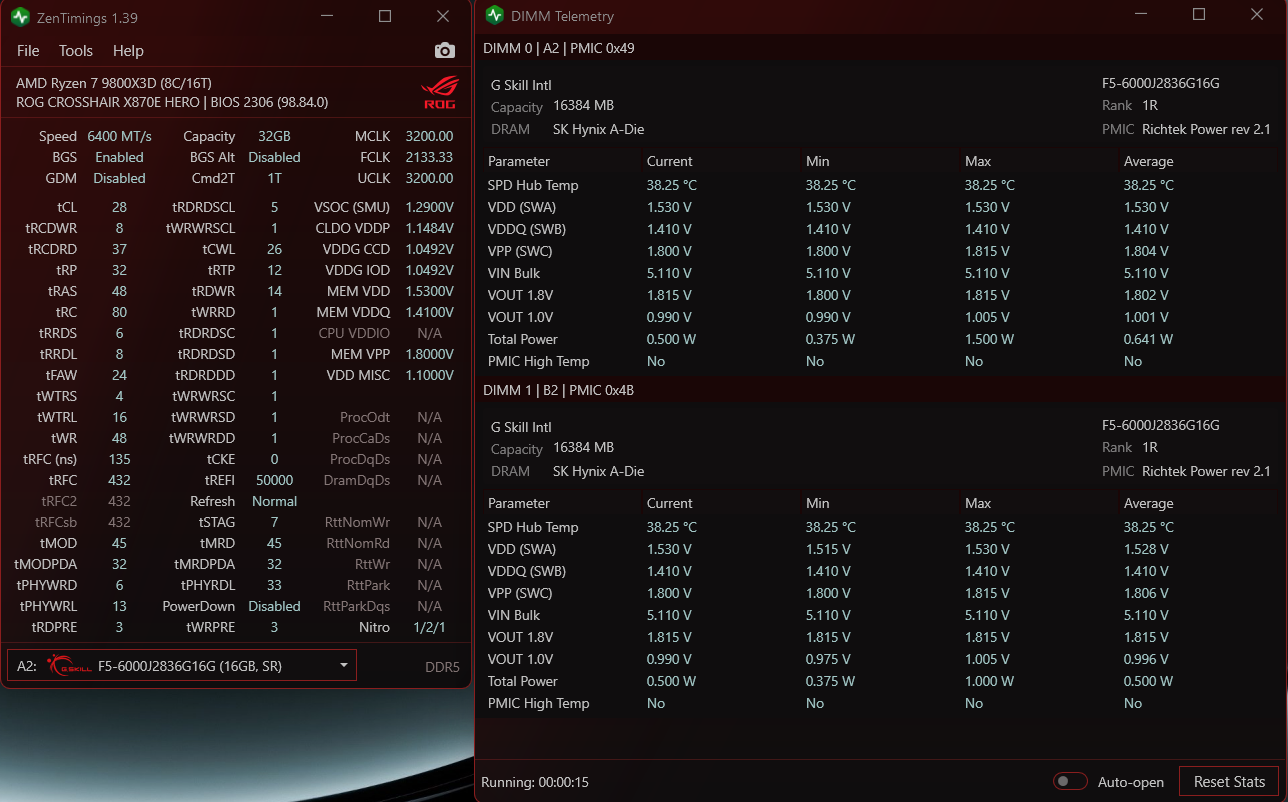Close the DIMM Telemetry window
The width and height of the screenshot is (1288, 802).
click(1257, 15)
